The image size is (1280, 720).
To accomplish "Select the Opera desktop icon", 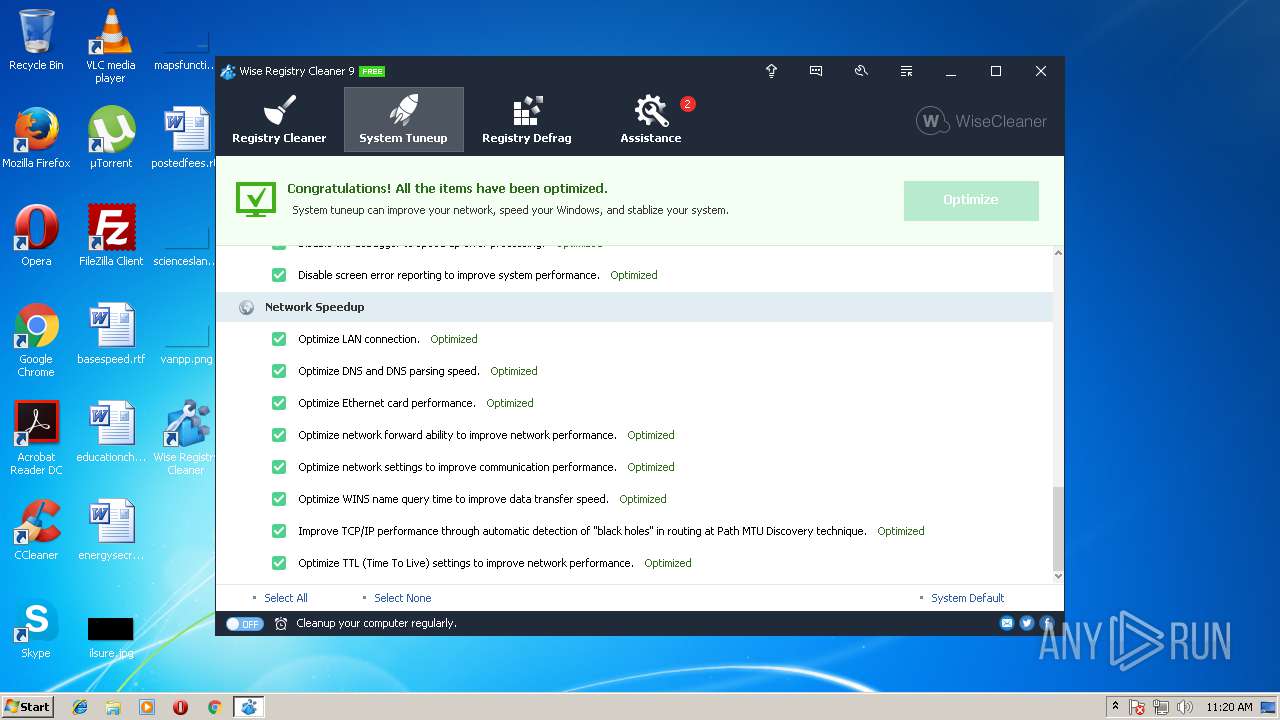I will [36, 236].
